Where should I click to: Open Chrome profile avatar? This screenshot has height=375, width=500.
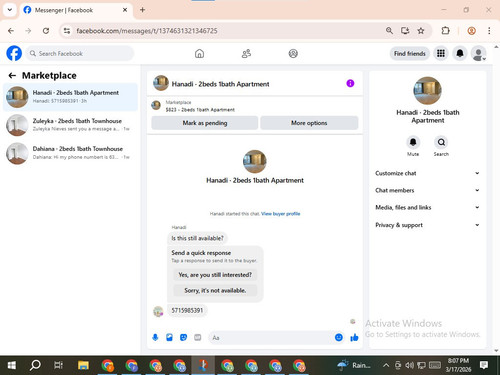click(x=471, y=31)
